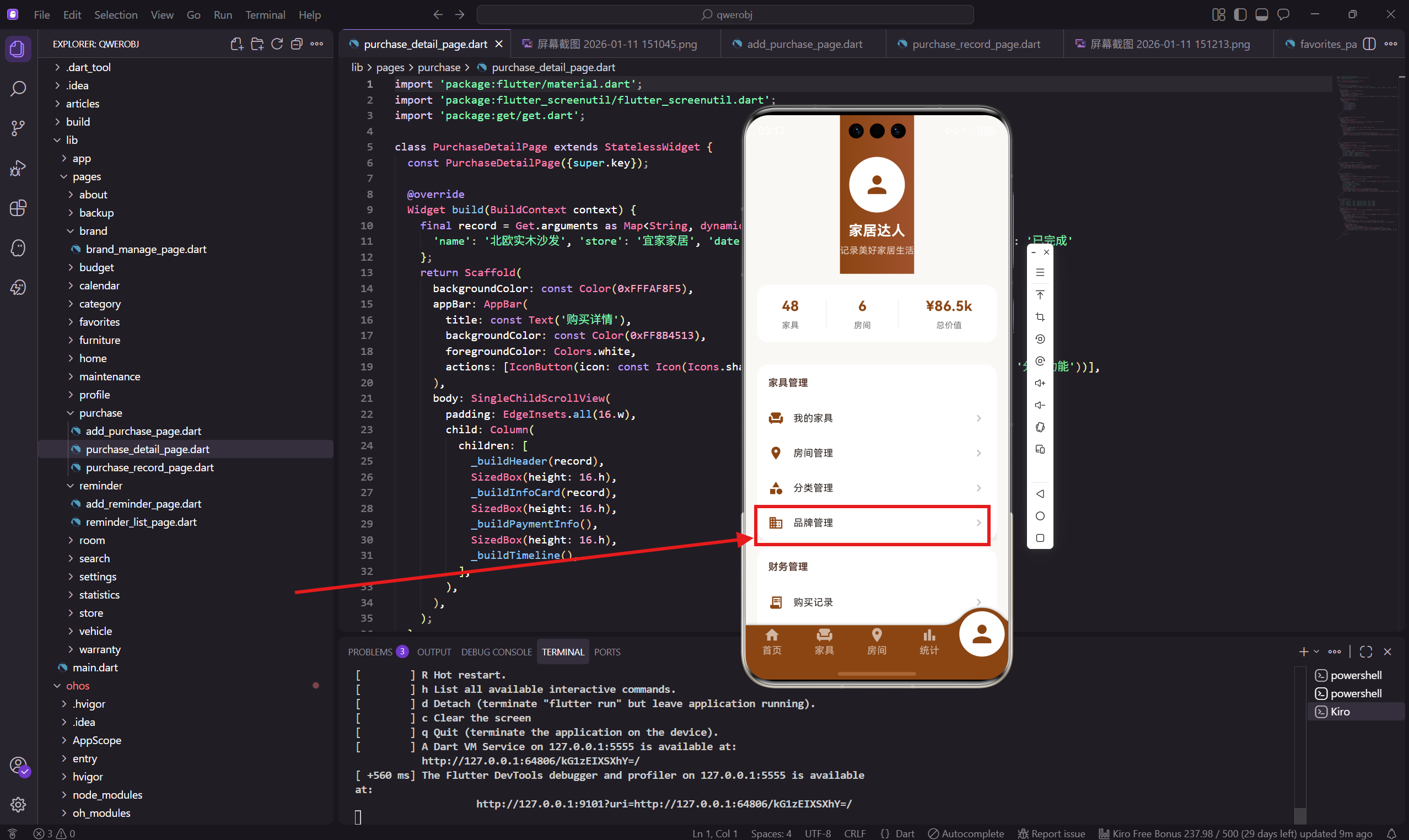This screenshot has height=840, width=1409.
Task: Switch to purchase_record_page.dart editor tab
Action: click(975, 44)
